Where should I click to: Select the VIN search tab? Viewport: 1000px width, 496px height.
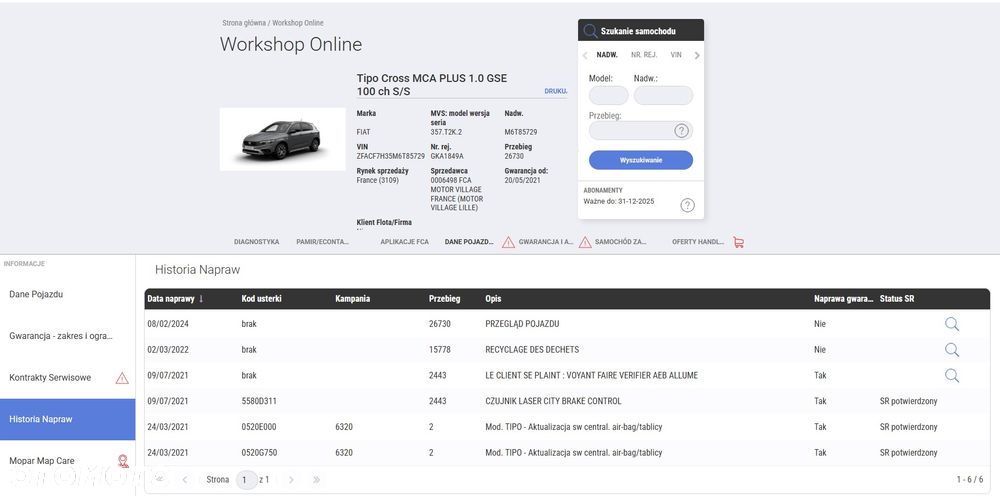click(x=676, y=55)
